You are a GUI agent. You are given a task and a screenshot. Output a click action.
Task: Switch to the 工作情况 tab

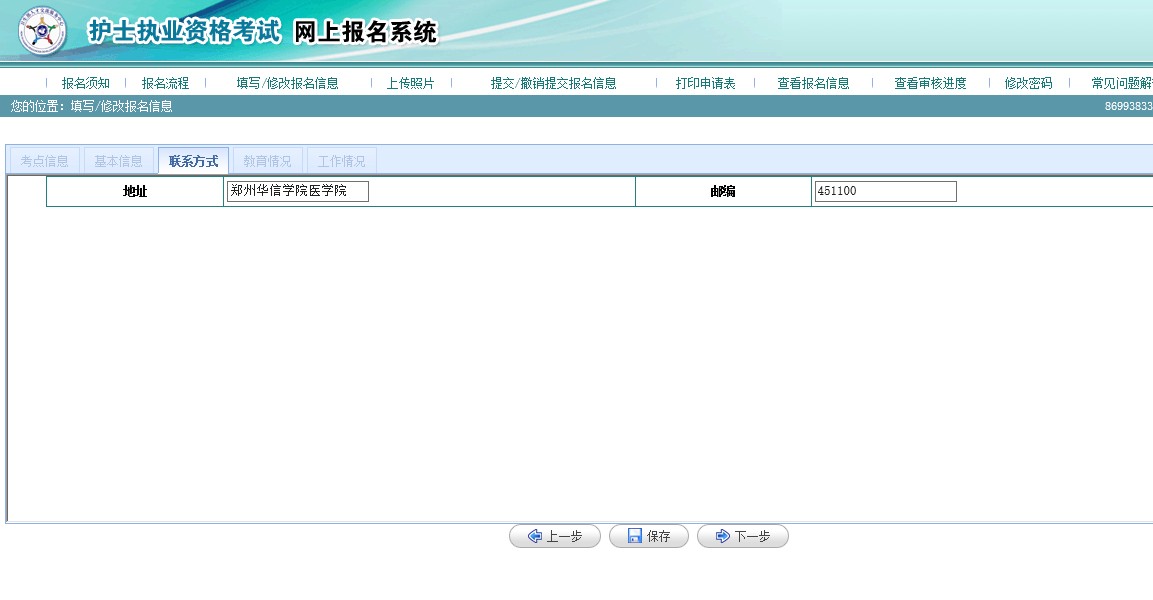click(x=341, y=161)
